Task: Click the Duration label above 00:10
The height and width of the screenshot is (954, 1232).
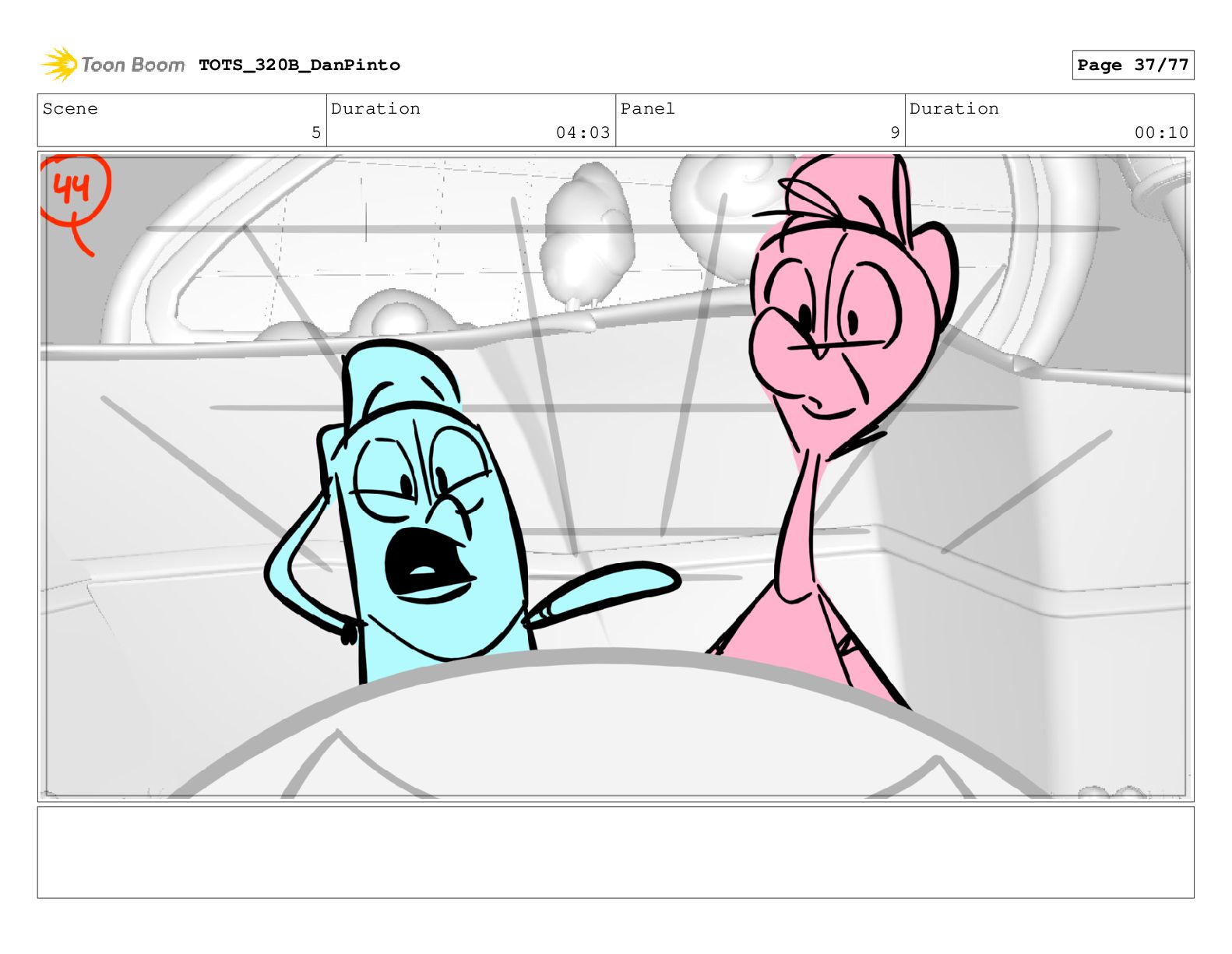Action: pos(954,108)
